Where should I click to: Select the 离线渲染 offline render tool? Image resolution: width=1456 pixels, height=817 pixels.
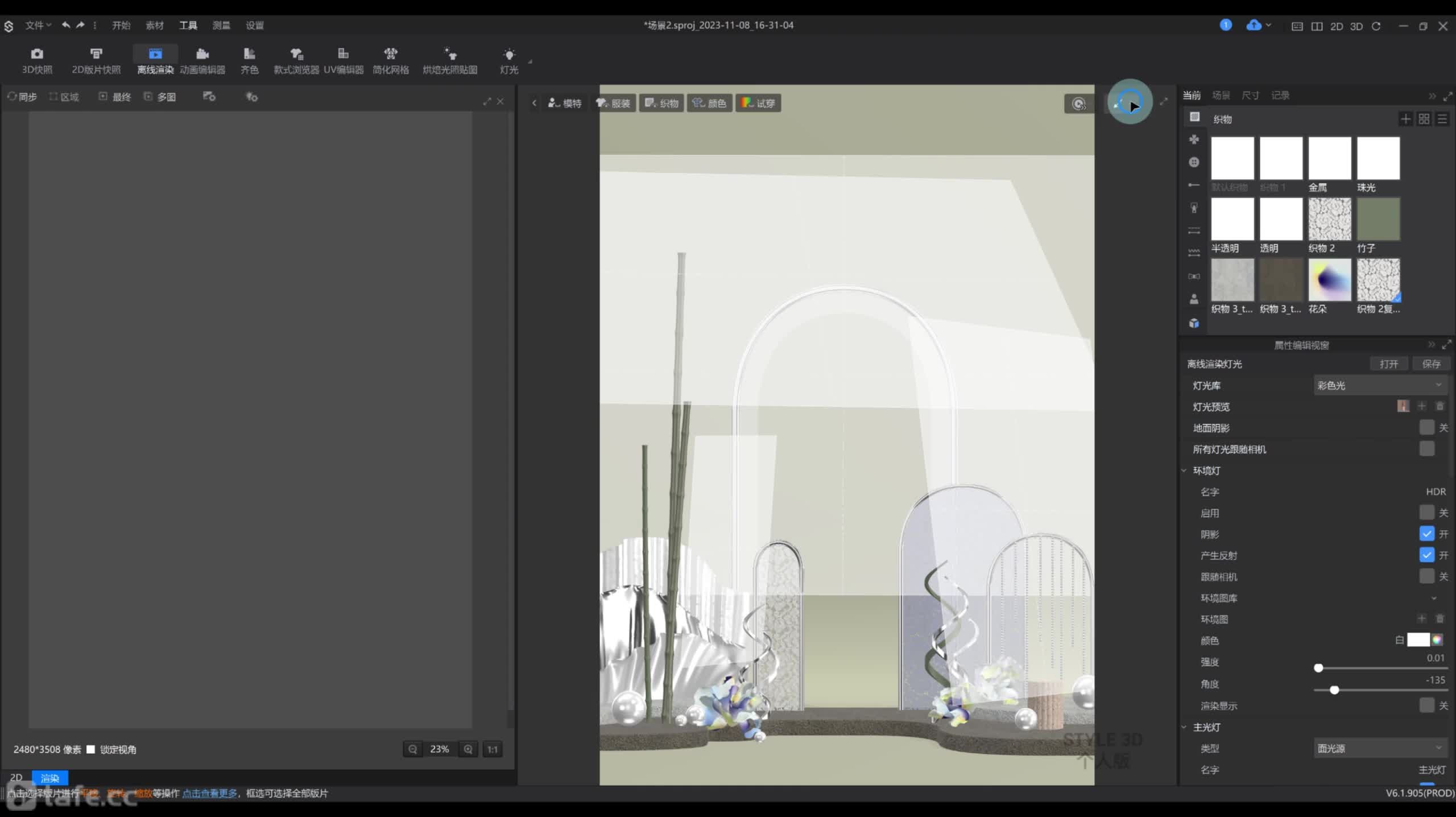[x=155, y=61]
